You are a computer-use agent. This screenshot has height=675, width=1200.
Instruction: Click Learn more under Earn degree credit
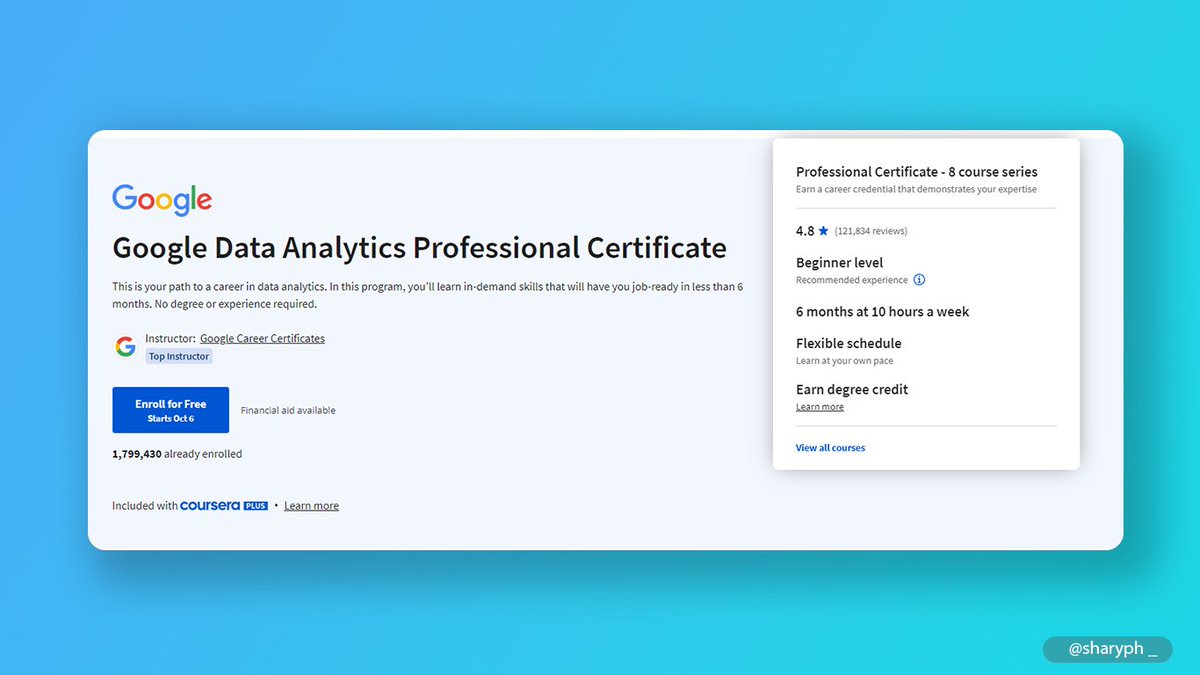click(819, 406)
